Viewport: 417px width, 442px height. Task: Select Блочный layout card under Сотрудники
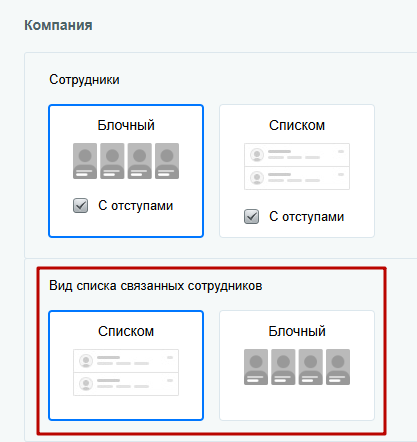[126, 171]
